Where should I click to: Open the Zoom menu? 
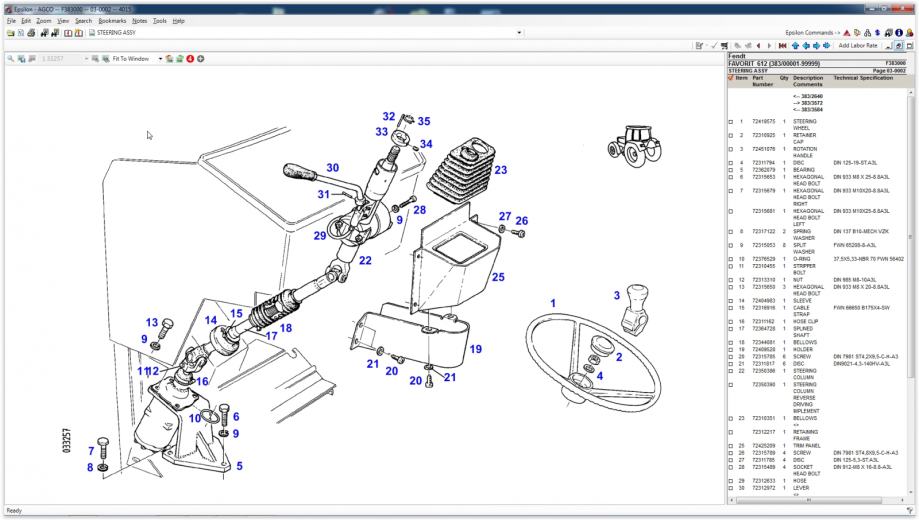coord(43,21)
